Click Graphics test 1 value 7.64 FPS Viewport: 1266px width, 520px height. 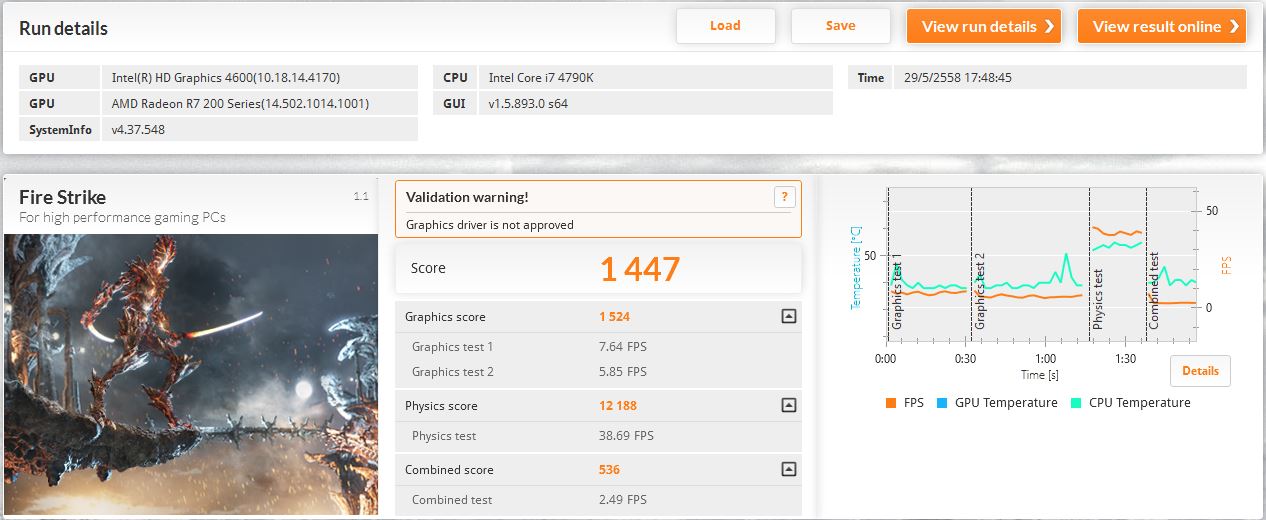(x=623, y=347)
